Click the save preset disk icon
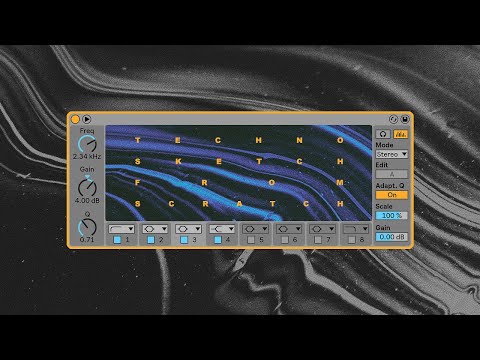The width and height of the screenshot is (480, 360). [x=405, y=119]
